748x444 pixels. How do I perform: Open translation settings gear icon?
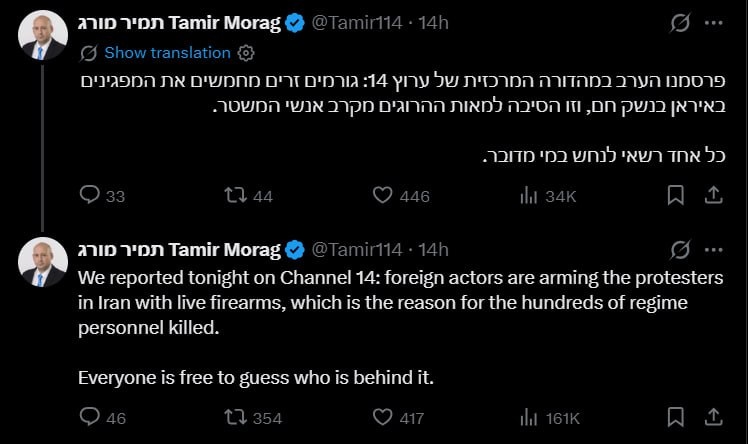pos(246,53)
